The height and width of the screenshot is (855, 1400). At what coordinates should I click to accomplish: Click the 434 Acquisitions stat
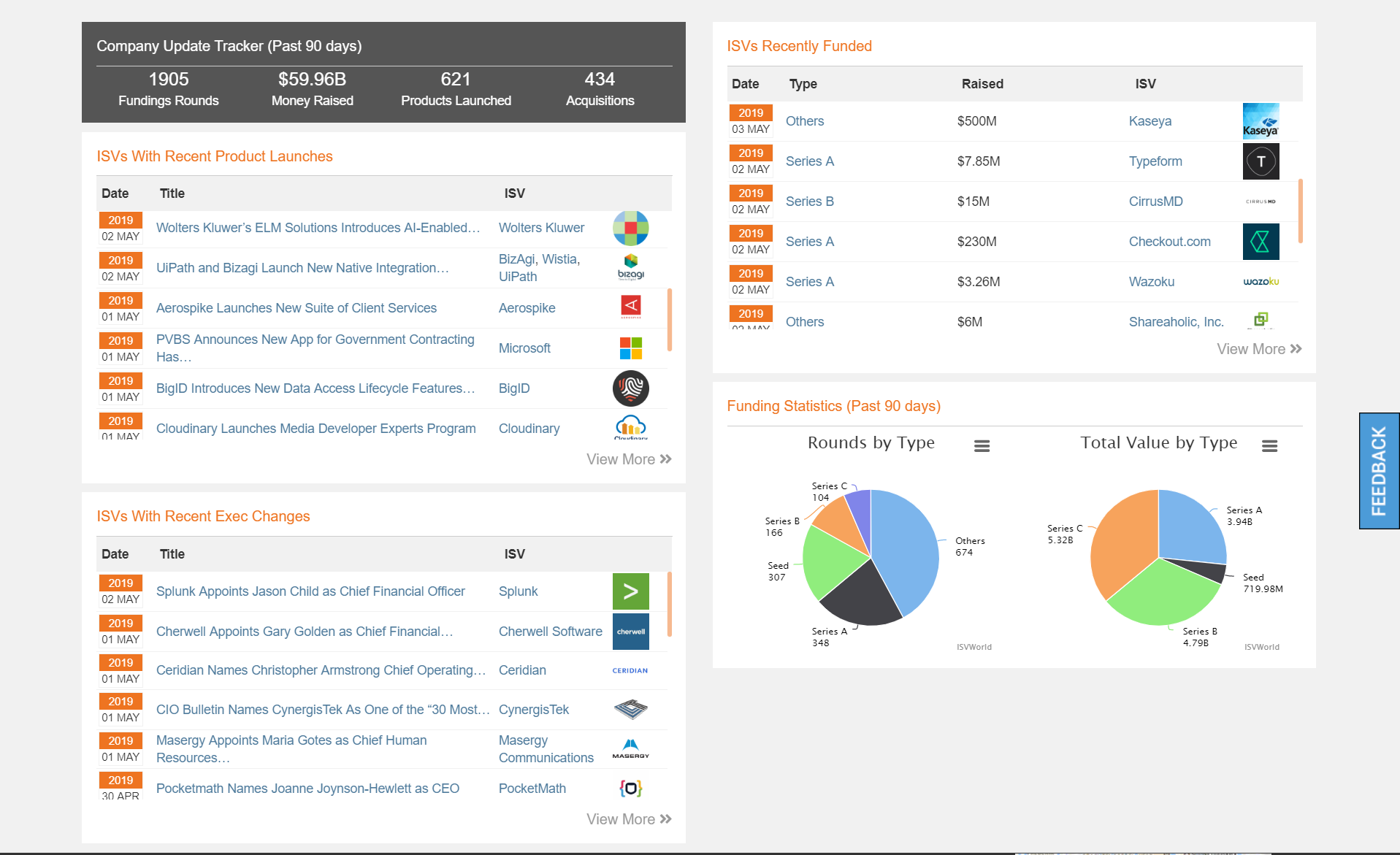tap(600, 88)
